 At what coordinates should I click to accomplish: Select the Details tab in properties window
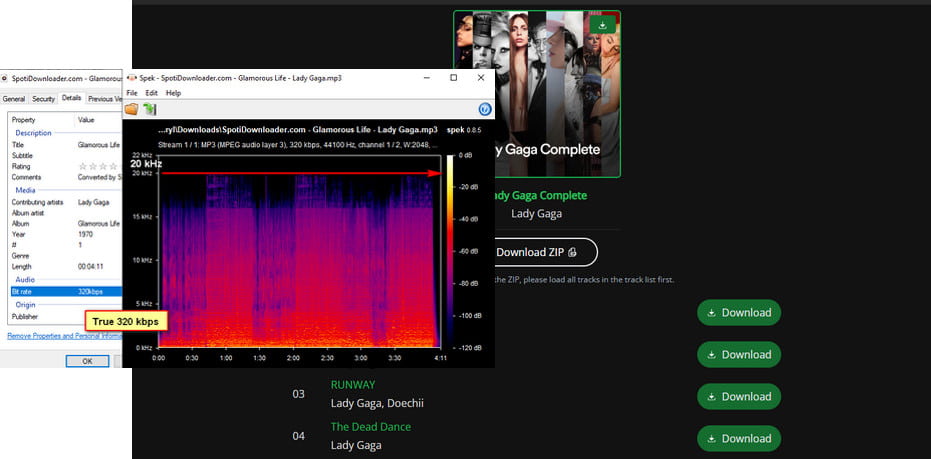[71, 98]
